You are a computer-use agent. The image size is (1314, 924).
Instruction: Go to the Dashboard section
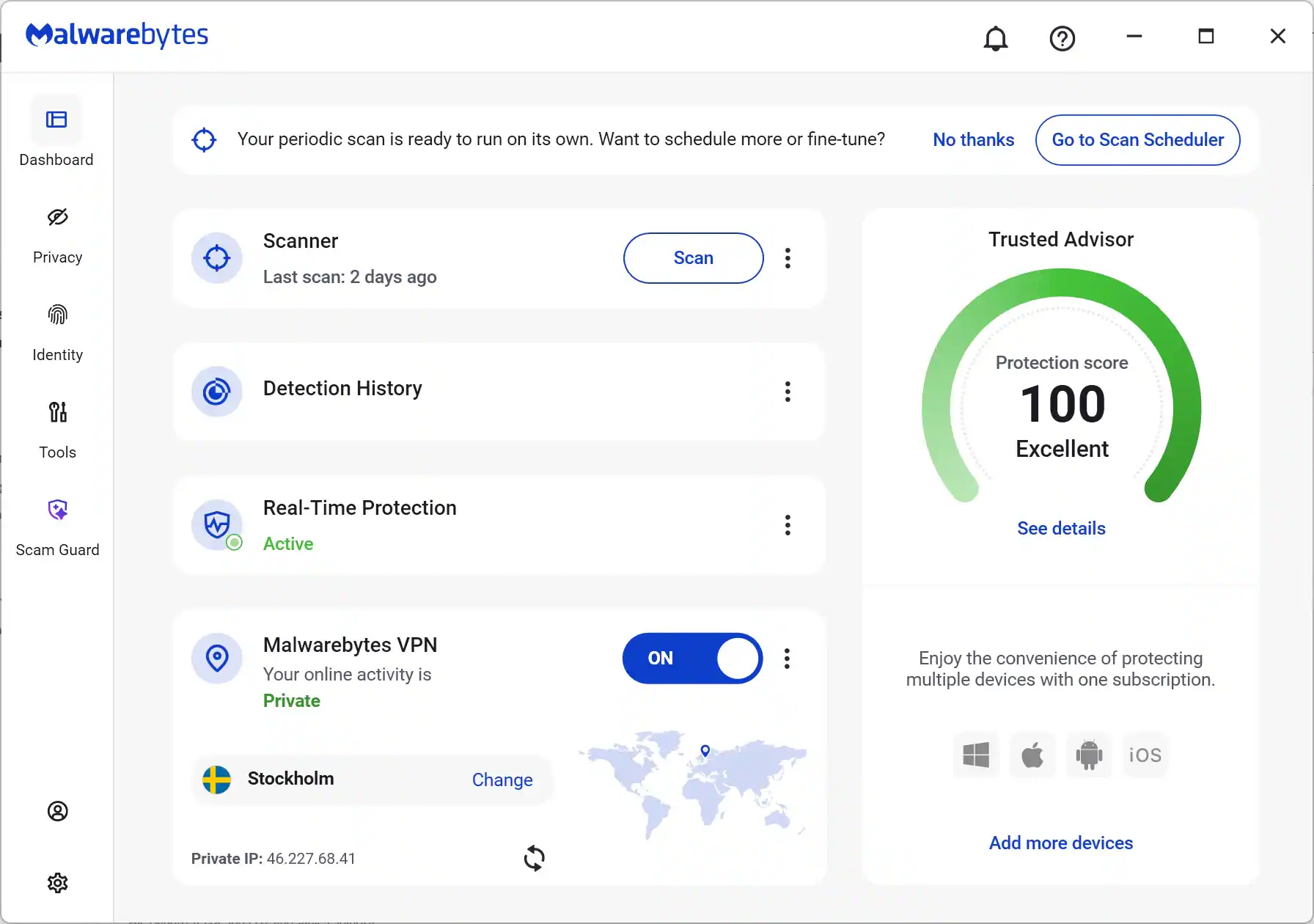click(x=56, y=132)
